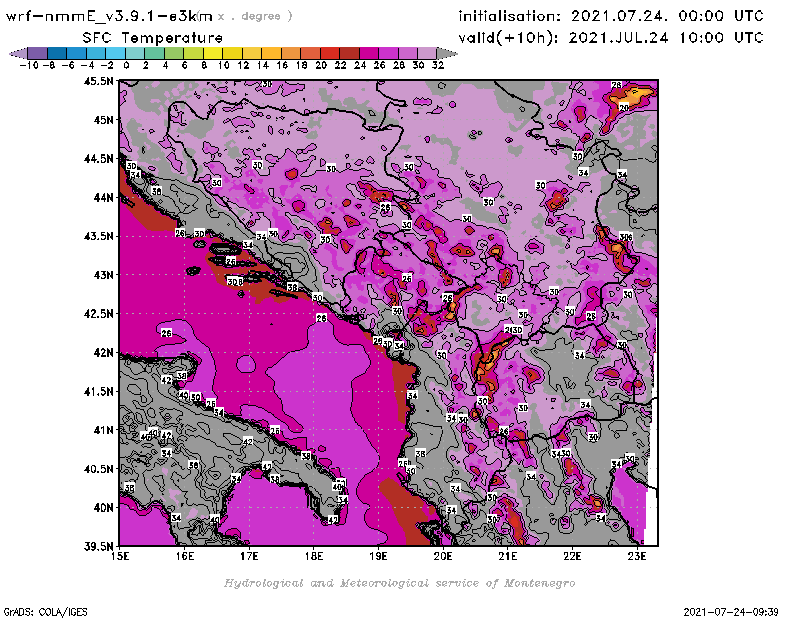Select the 41N latitude axis label
Screen dimensions: 800x618
104,430
